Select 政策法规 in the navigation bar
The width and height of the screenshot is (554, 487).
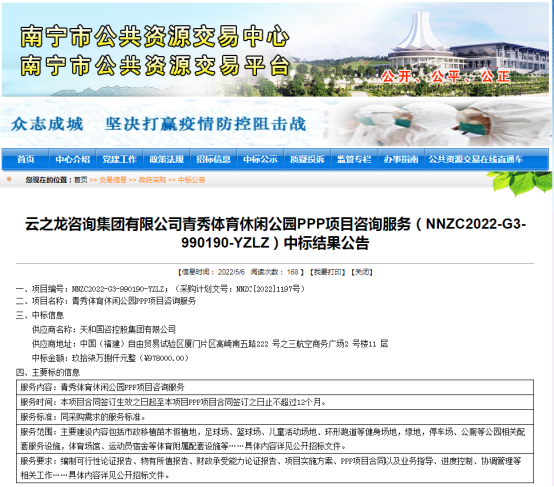click(x=166, y=159)
